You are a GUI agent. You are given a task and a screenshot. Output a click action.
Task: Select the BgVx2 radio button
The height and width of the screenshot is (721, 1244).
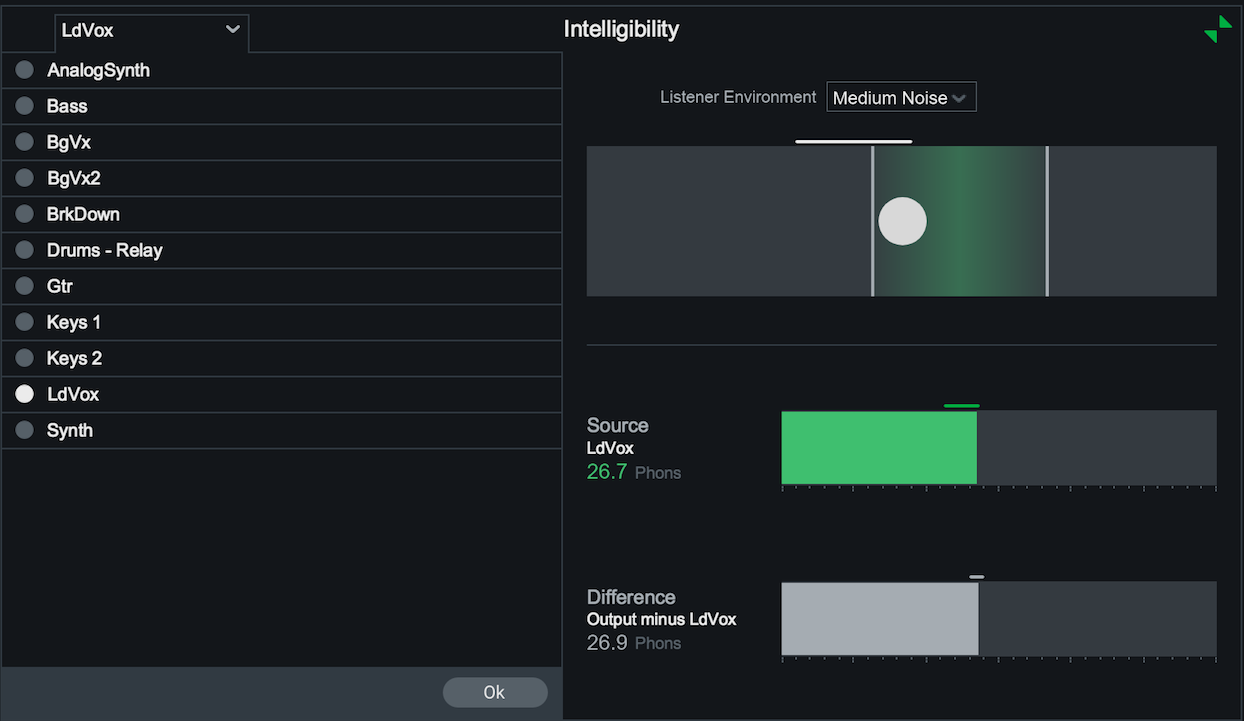(x=25, y=178)
